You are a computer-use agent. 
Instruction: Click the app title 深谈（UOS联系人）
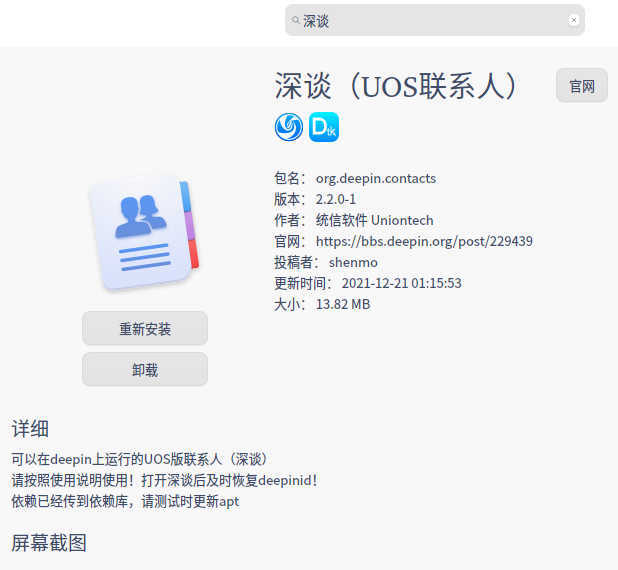tap(396, 86)
